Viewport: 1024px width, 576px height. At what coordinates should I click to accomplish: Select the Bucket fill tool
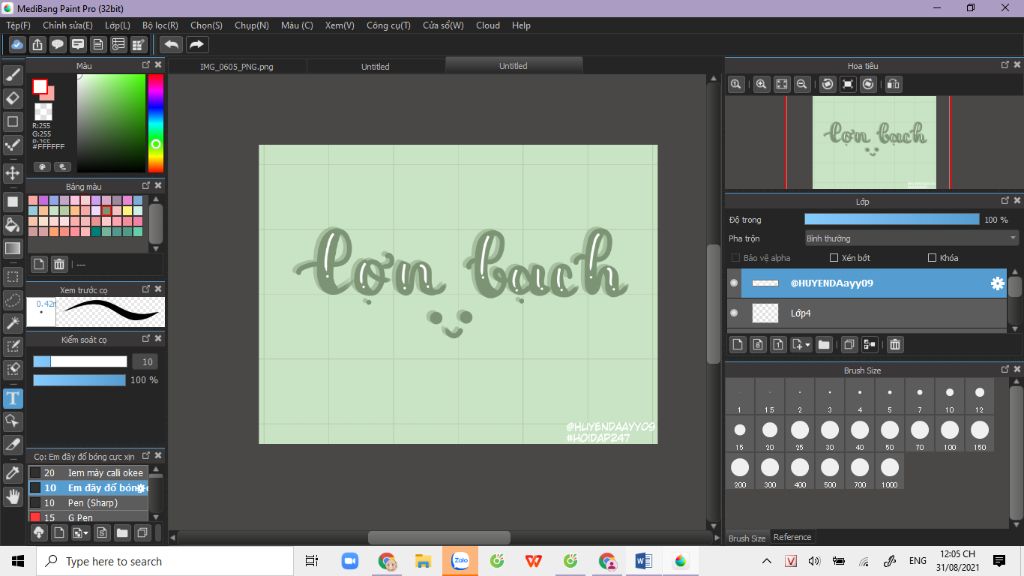tap(12, 225)
